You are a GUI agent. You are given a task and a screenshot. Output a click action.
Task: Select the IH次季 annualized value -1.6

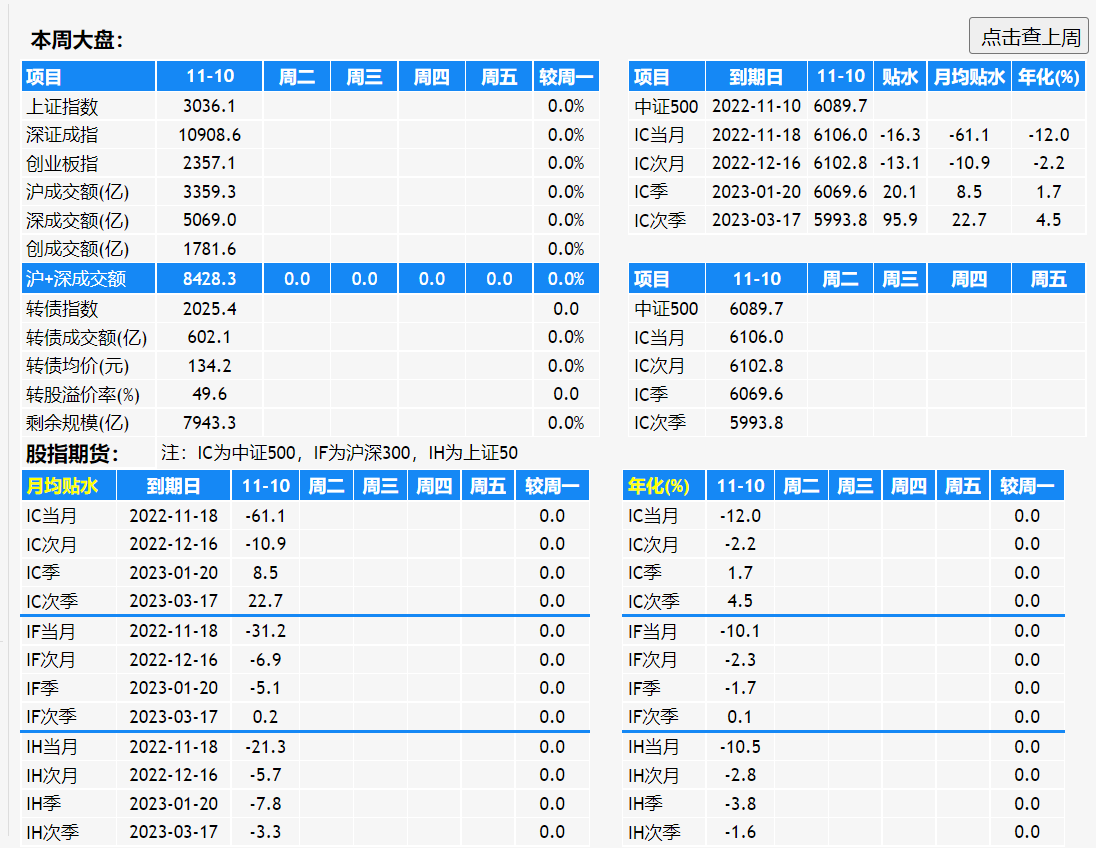click(740, 832)
